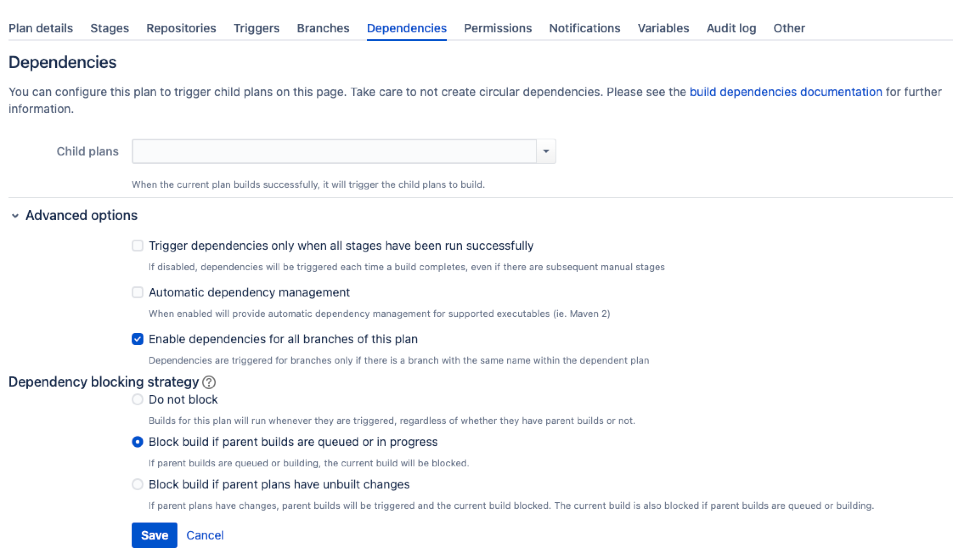Cancel the dependency changes
Viewport: 953px width, 559px height.
point(205,536)
